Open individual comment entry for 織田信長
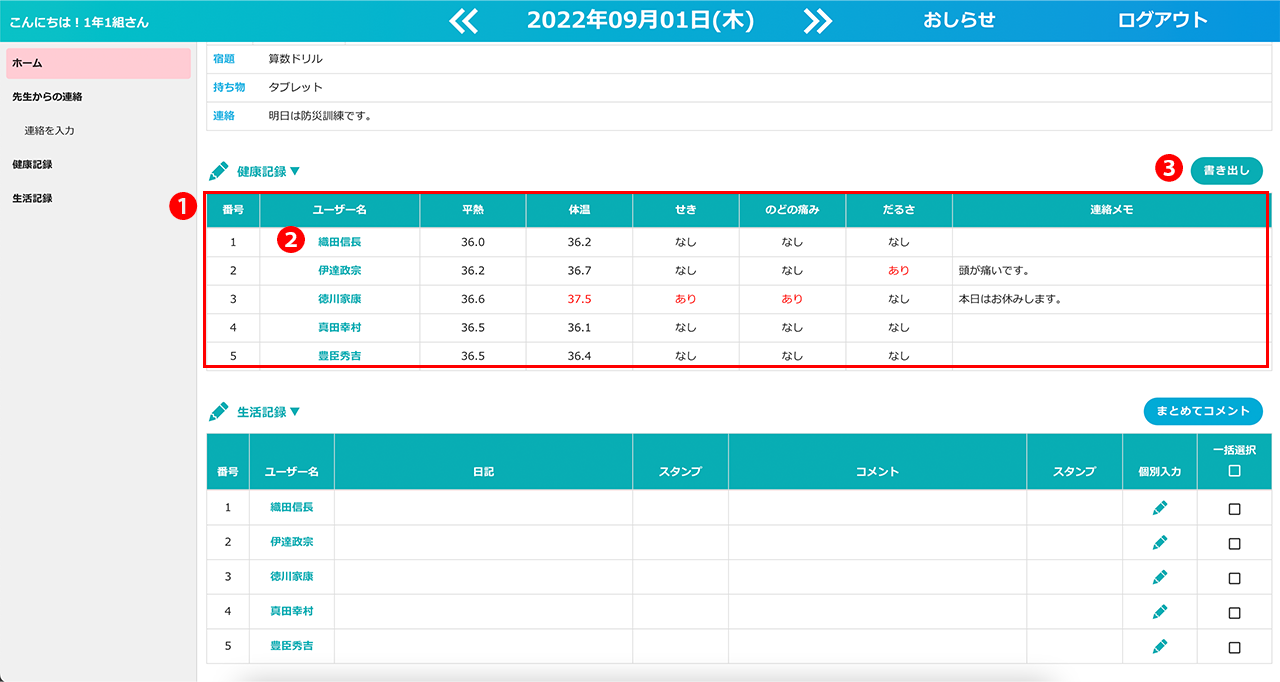 (x=1159, y=508)
